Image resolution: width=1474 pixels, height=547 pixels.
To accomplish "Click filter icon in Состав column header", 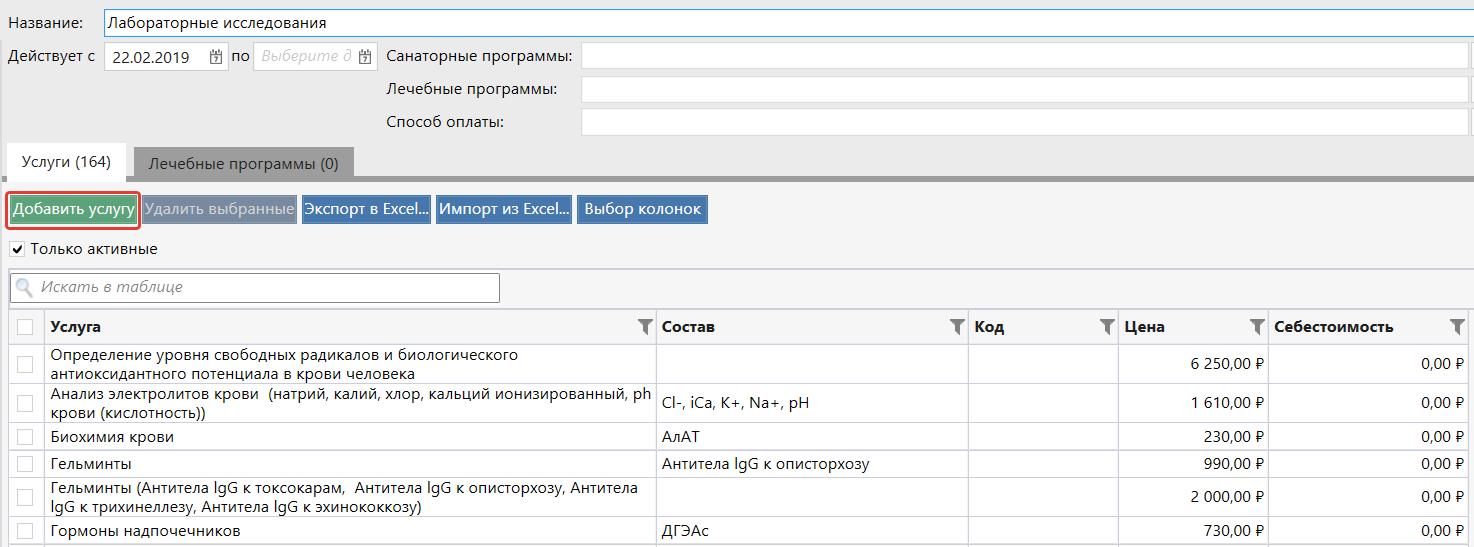I will (957, 327).
